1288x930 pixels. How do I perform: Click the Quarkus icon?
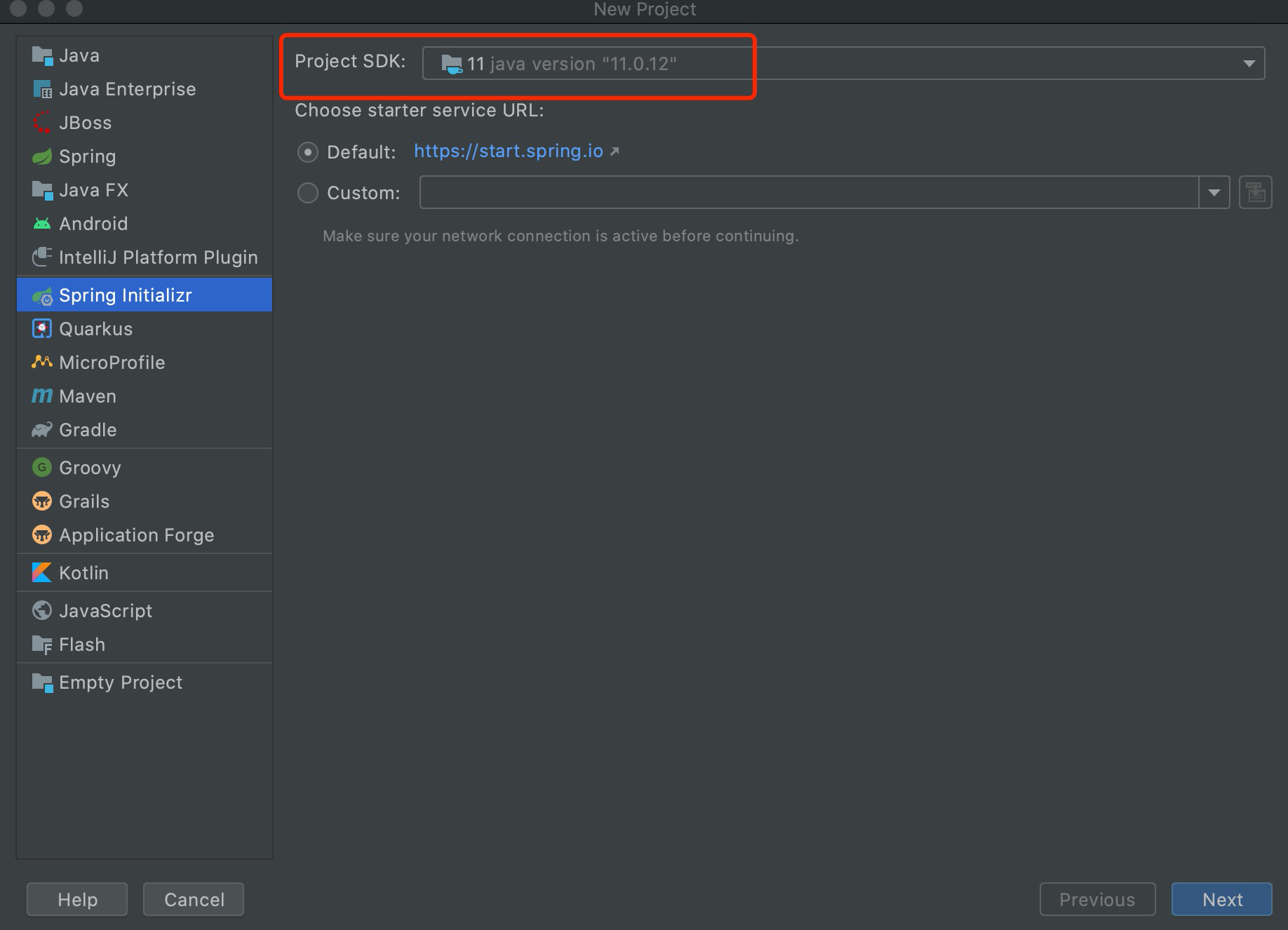[42, 329]
